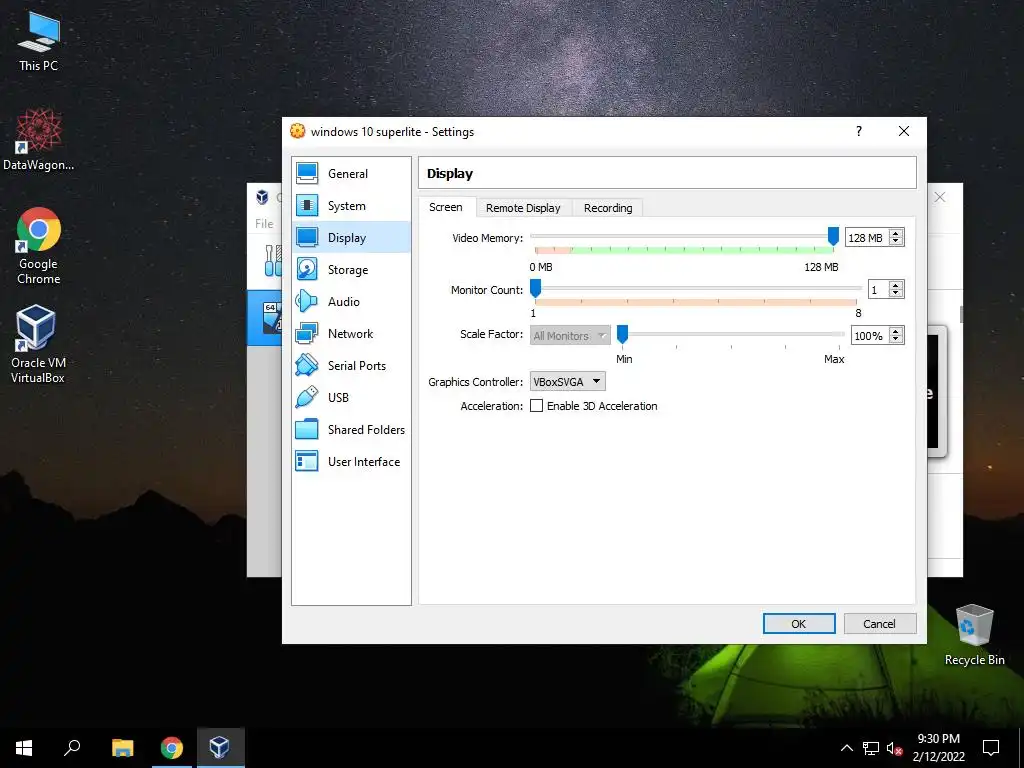The width and height of the screenshot is (1024, 768).
Task: Click the DataWagon desktop shortcut
Action: [x=39, y=140]
